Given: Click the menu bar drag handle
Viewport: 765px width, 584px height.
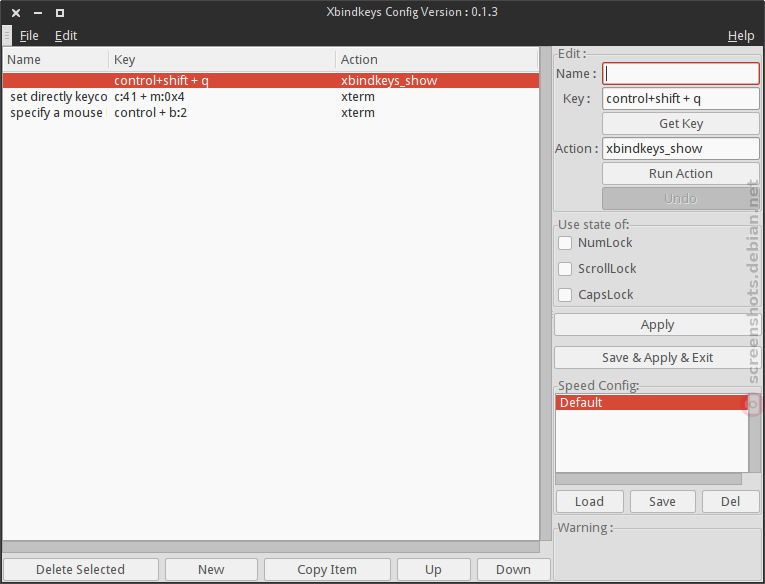Looking at the screenshot, I should 7,36.
